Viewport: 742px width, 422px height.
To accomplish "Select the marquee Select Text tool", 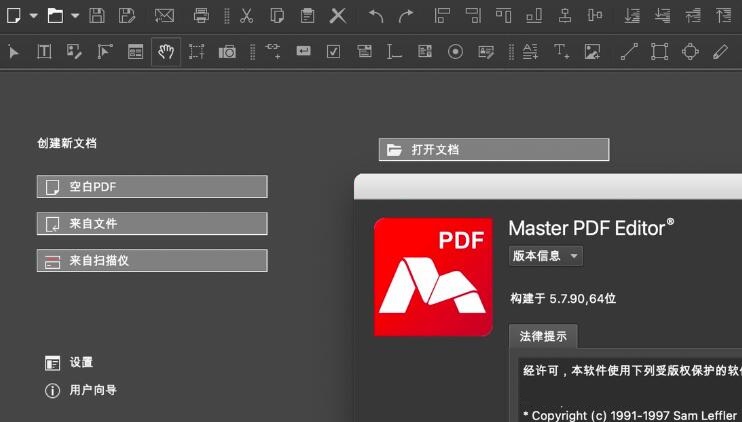I will [x=196, y=51].
